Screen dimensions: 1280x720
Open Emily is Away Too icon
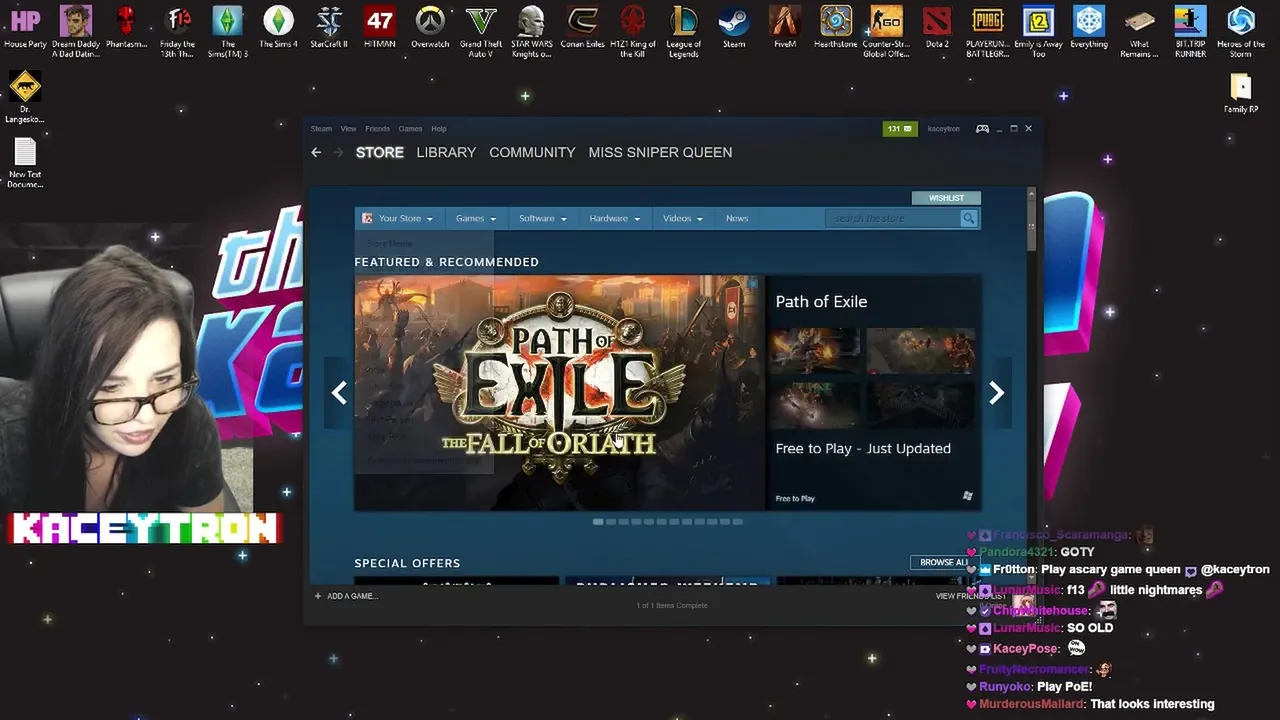pos(1038,31)
